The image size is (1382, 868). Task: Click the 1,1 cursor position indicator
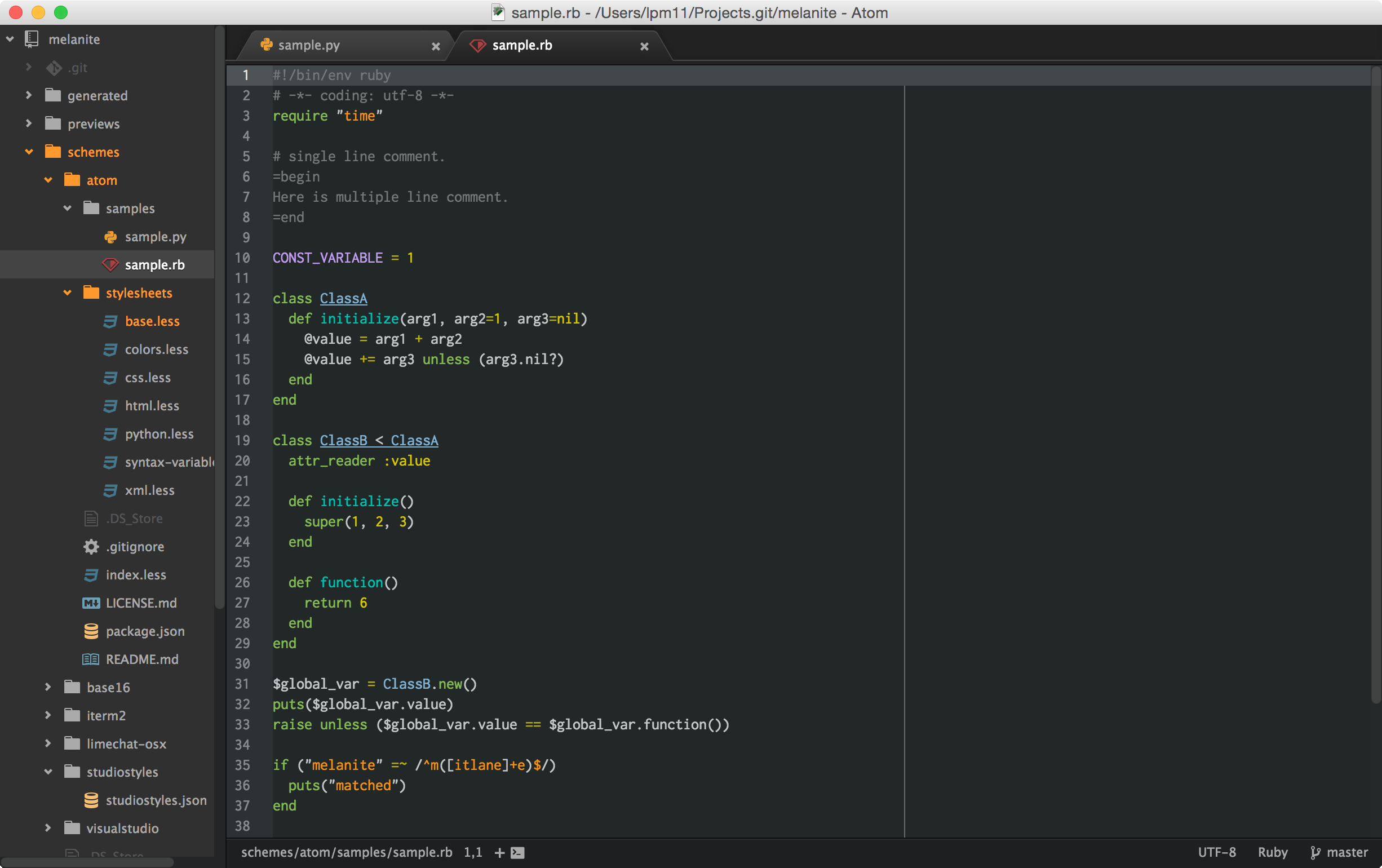click(472, 852)
